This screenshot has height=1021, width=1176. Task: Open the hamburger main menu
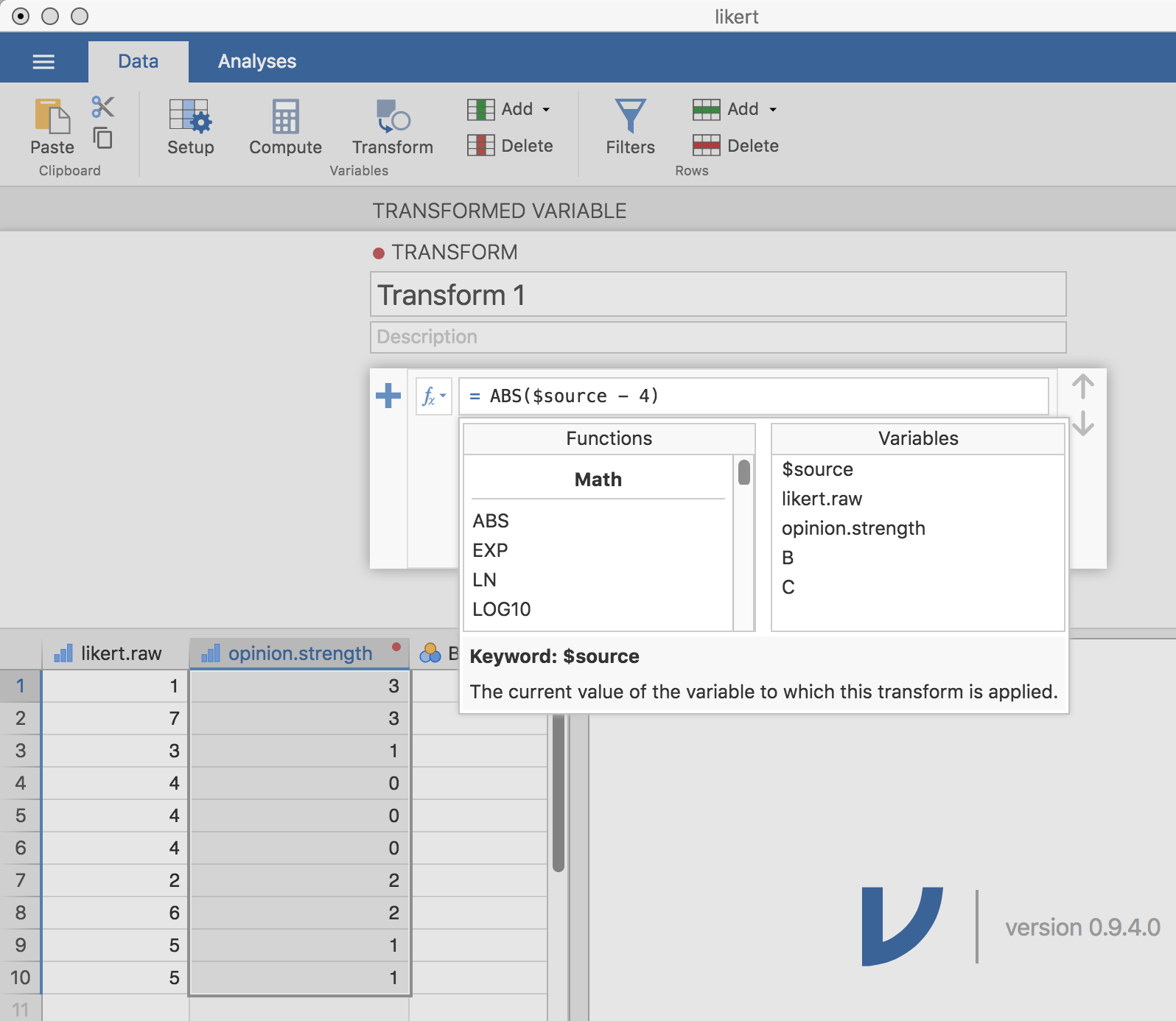(x=43, y=62)
